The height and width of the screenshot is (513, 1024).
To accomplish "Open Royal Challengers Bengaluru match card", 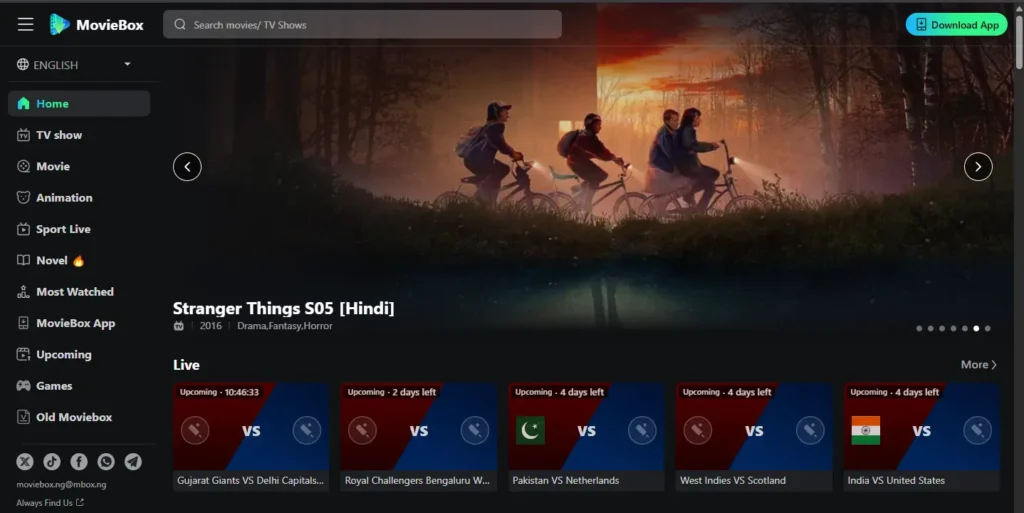I will coord(419,437).
